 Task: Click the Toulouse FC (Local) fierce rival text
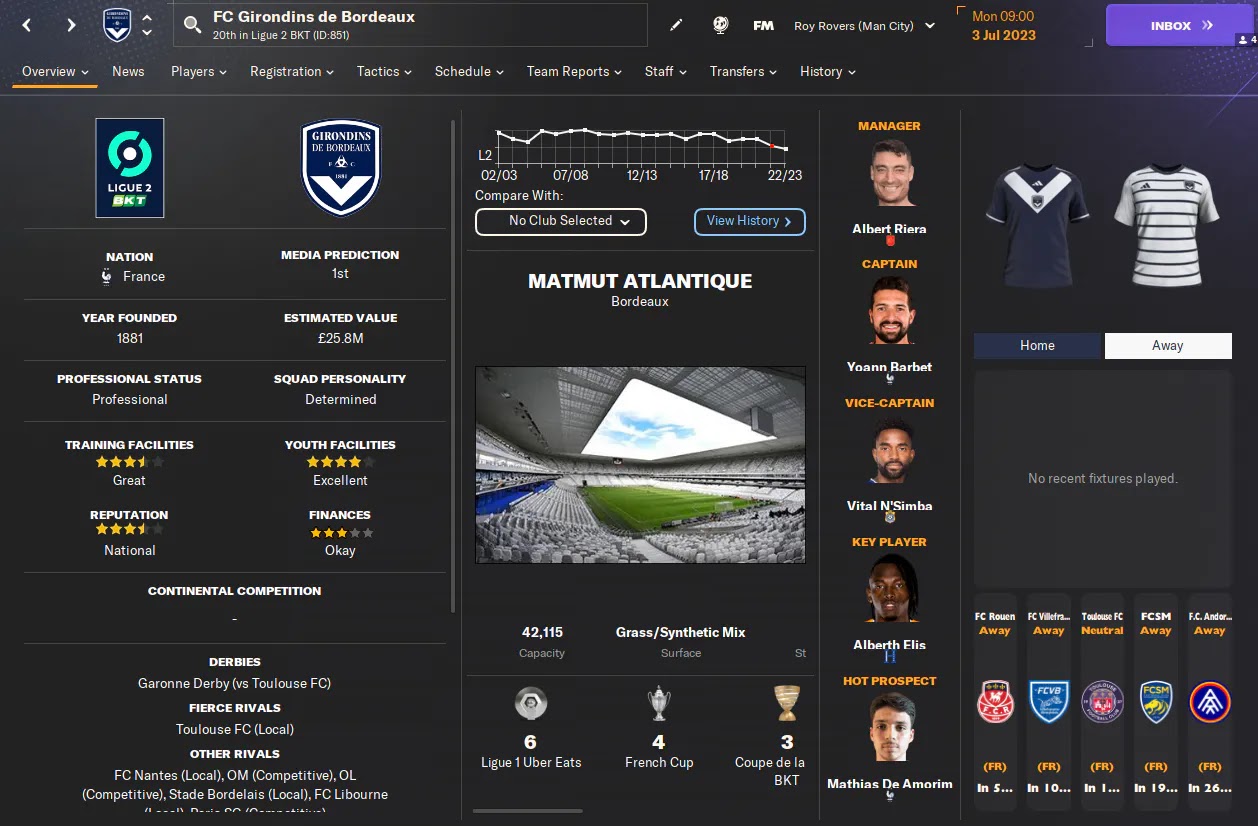click(234, 729)
